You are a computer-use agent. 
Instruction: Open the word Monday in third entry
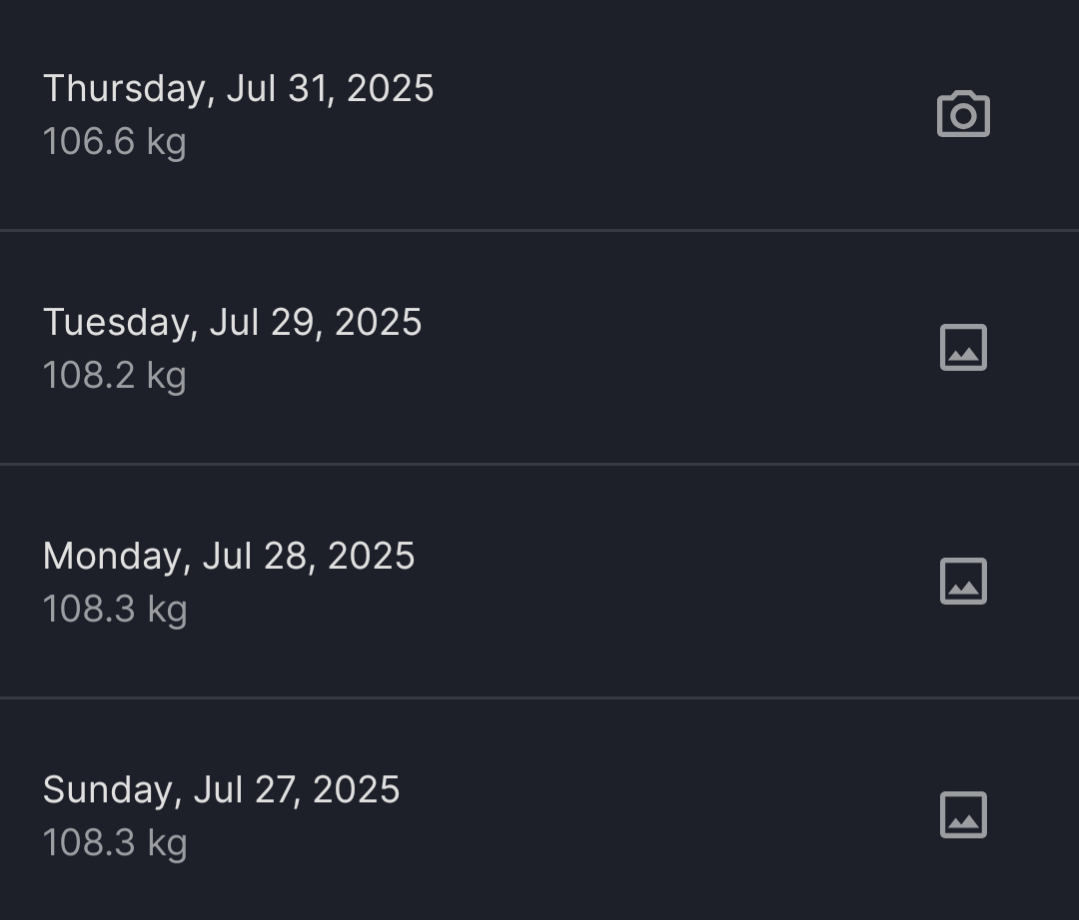(x=114, y=556)
